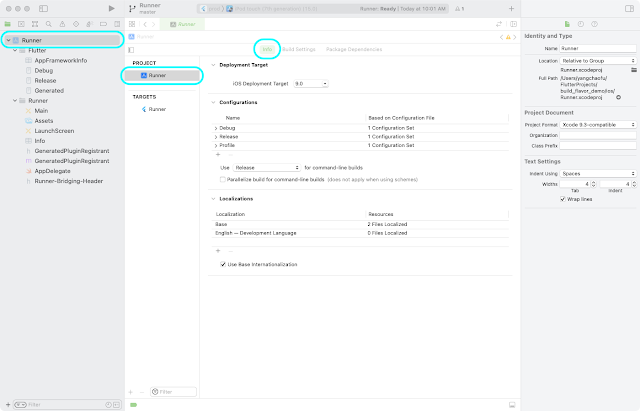Open the Symbol navigator

coord(35,24)
